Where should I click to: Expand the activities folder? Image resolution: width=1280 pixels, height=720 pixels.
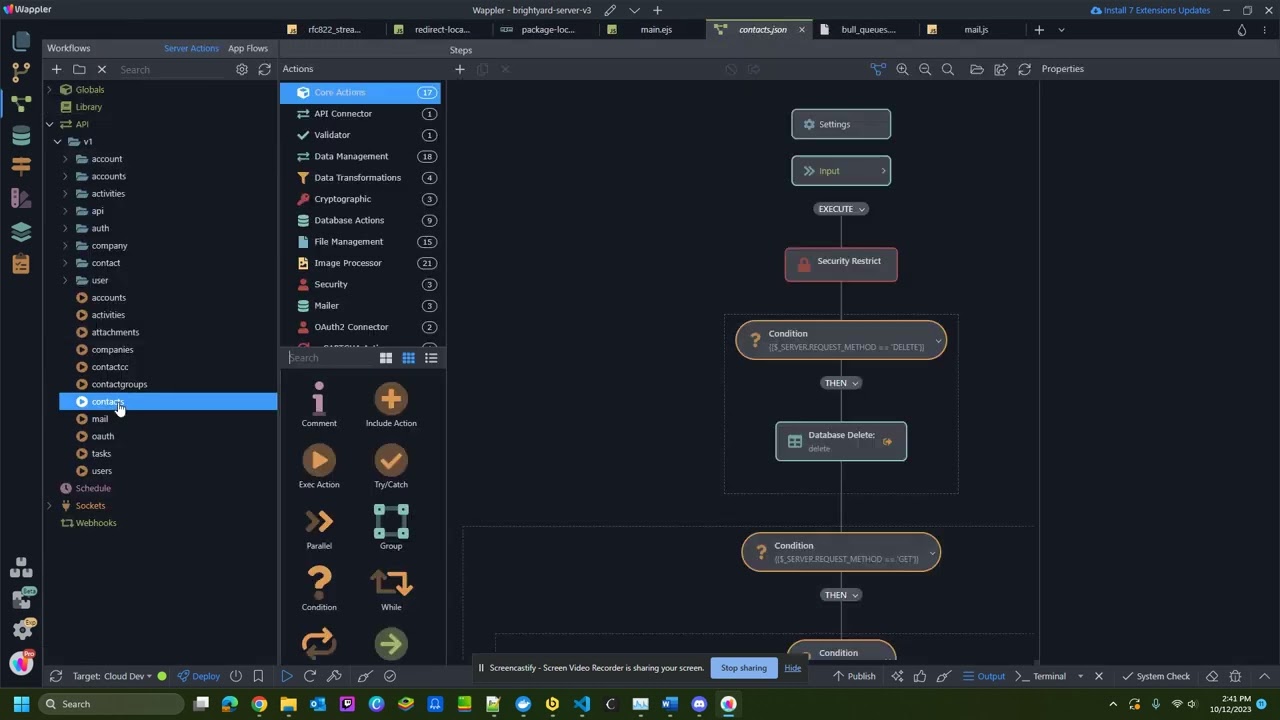pos(65,194)
